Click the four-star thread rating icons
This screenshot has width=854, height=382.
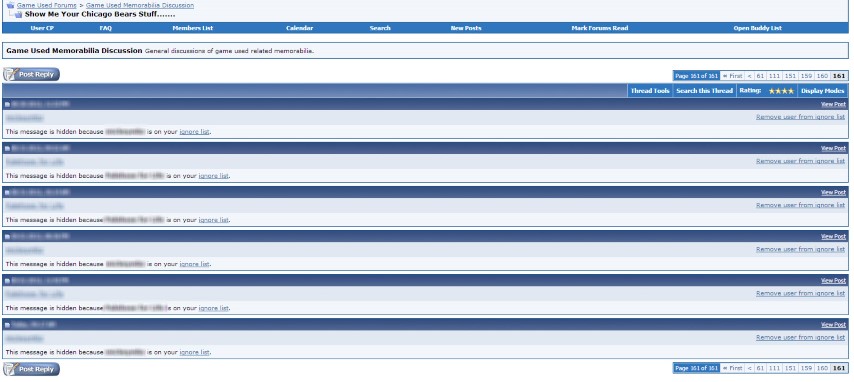781,91
